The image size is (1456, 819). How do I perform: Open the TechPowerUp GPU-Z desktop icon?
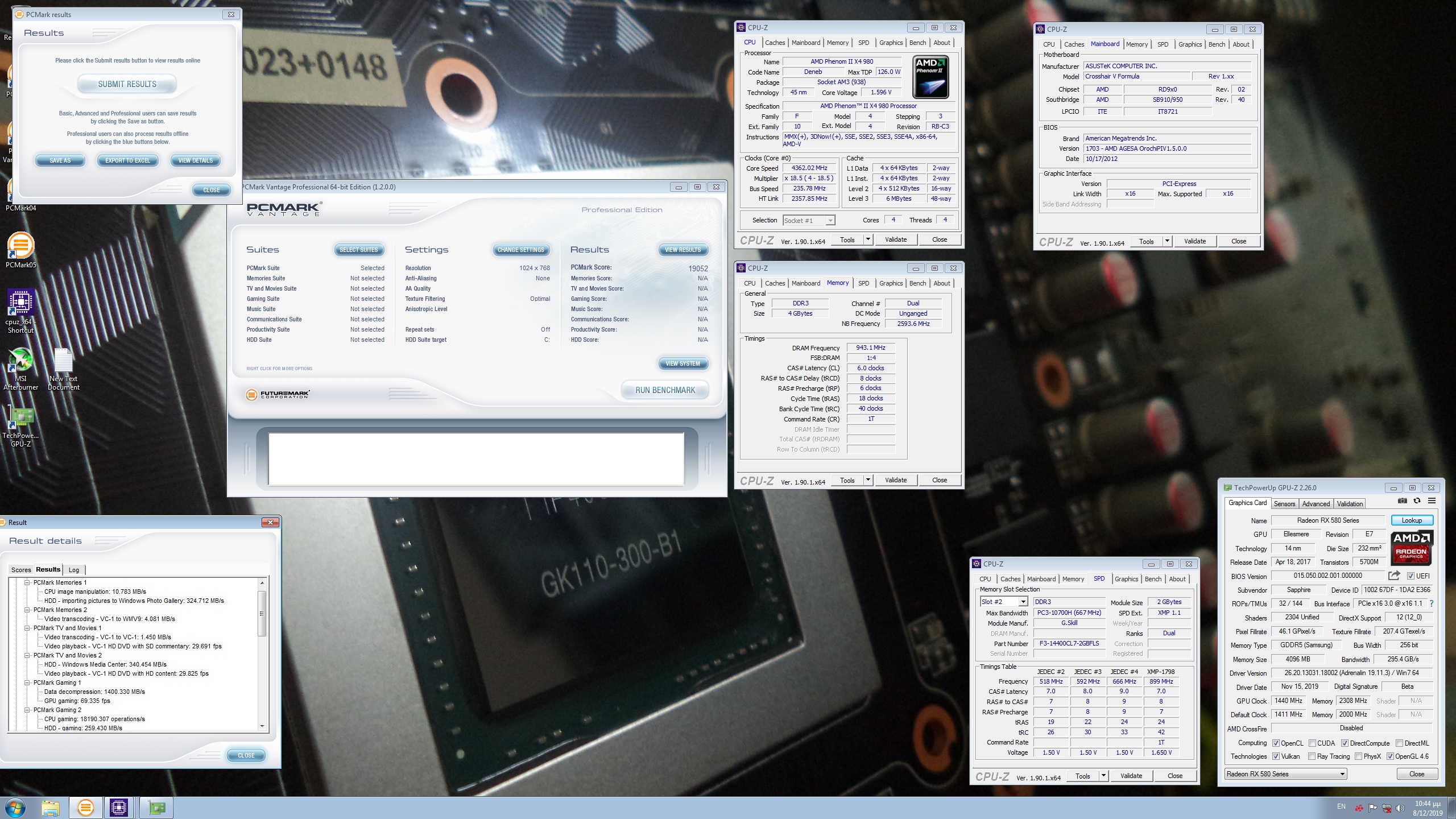click(x=21, y=427)
